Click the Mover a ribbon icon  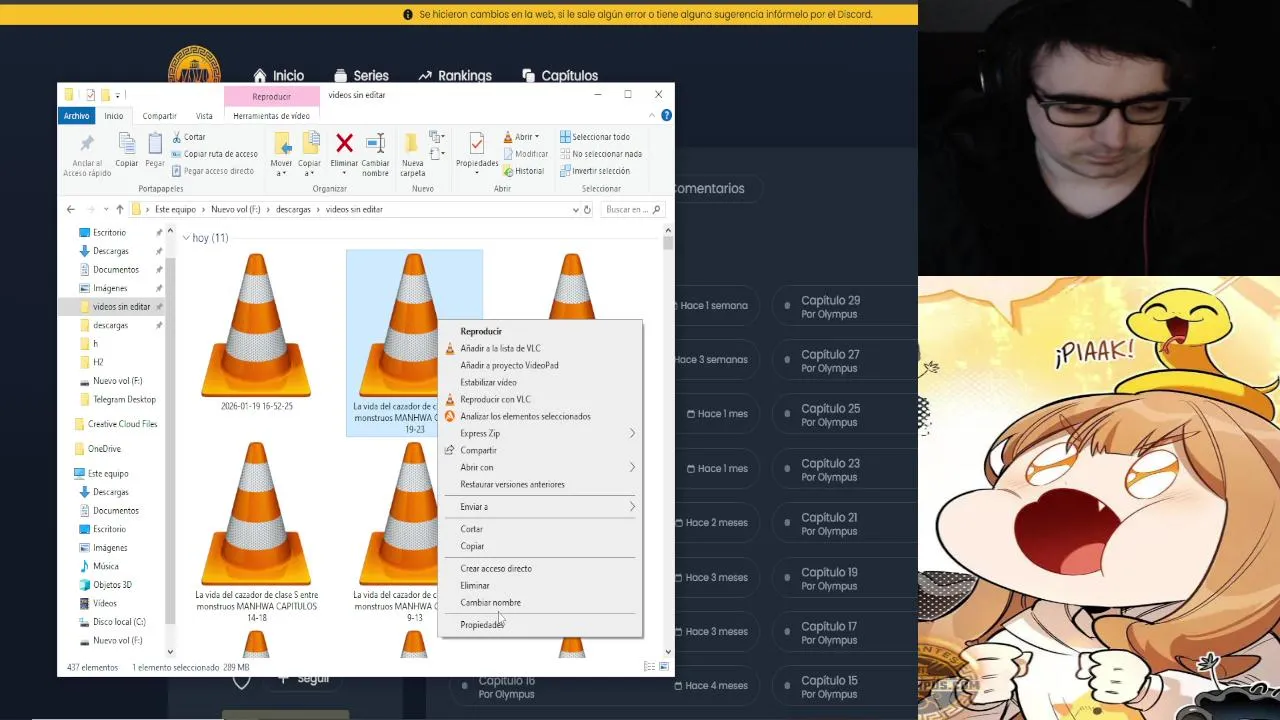click(281, 154)
